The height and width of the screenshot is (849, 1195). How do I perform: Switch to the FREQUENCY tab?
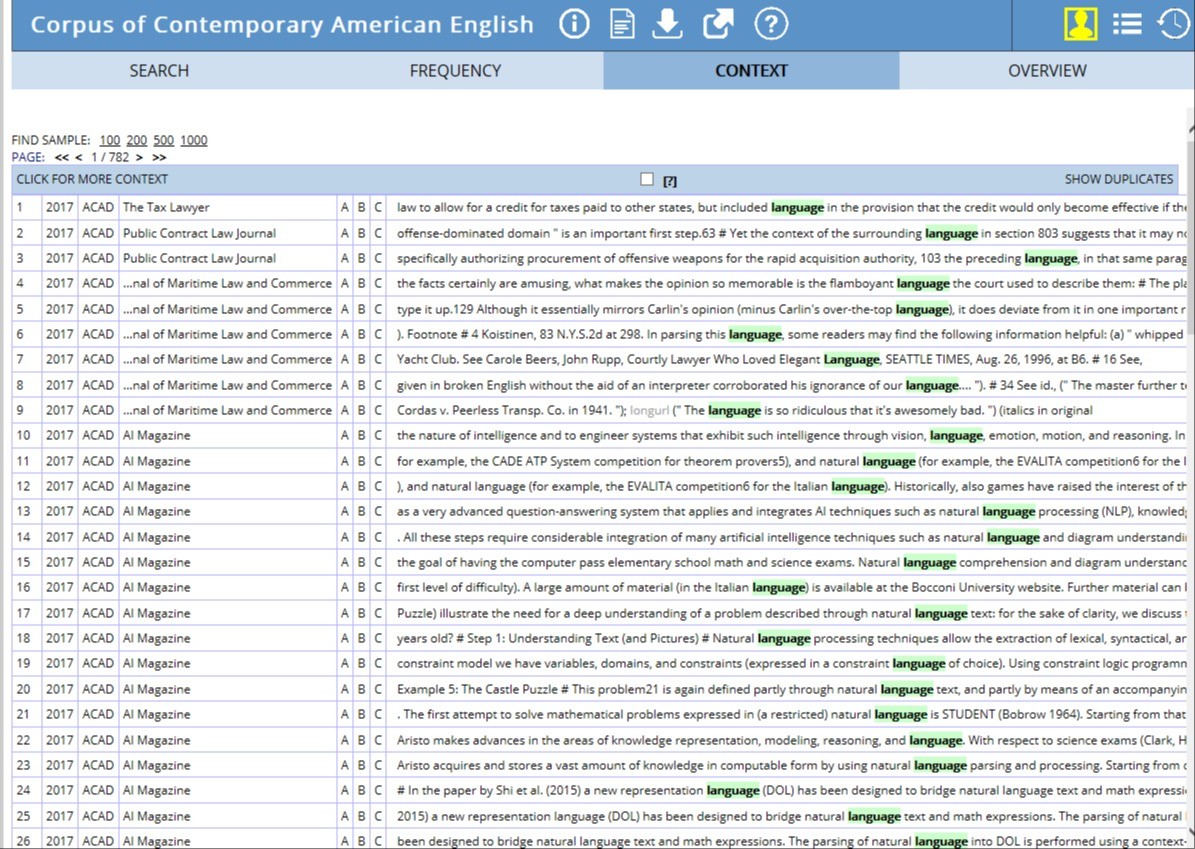(455, 70)
